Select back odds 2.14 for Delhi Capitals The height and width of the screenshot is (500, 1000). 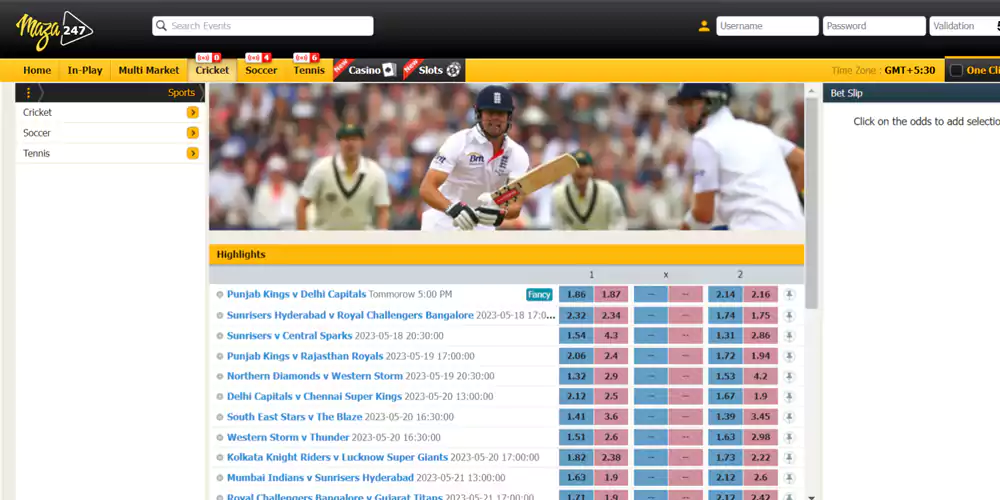725,295
